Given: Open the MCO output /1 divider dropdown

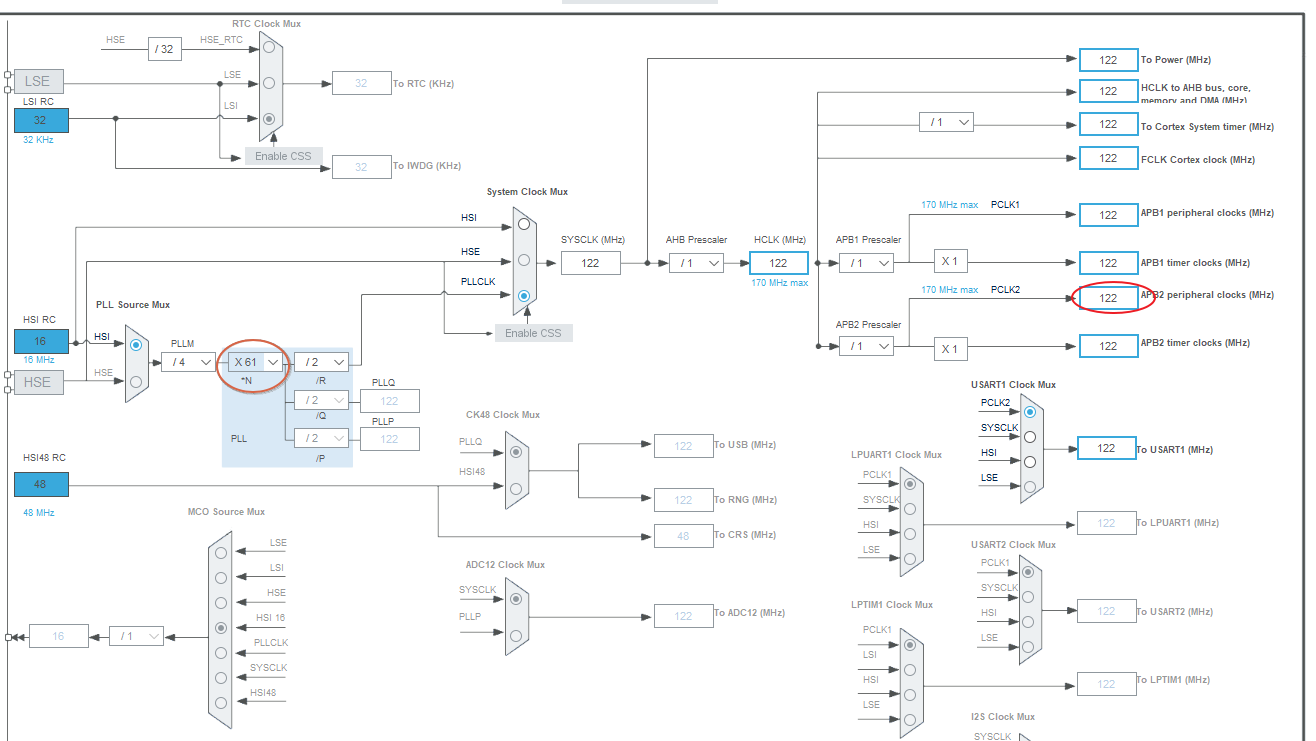Looking at the screenshot, I should click(x=136, y=636).
